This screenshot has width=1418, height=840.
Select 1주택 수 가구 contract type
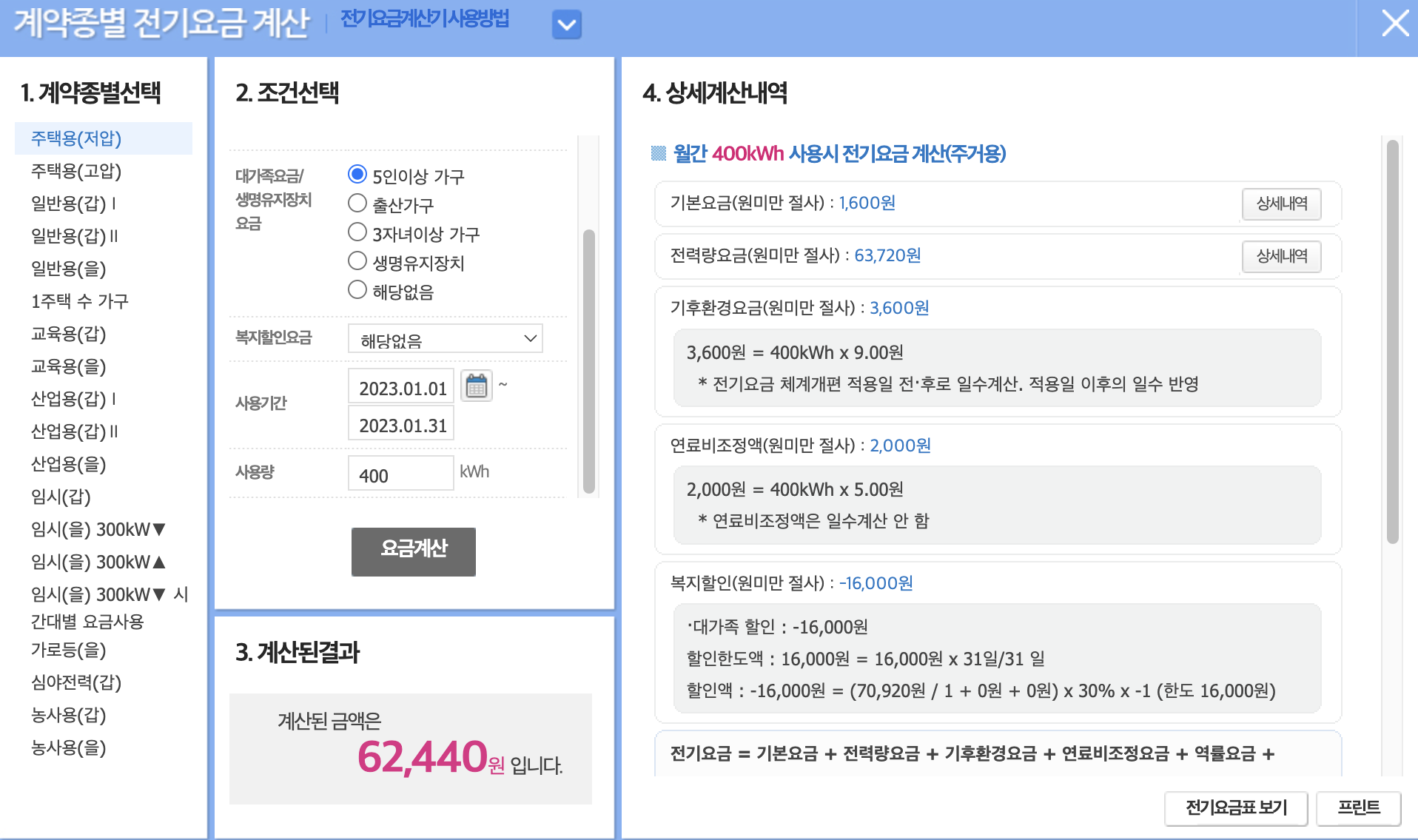click(80, 301)
